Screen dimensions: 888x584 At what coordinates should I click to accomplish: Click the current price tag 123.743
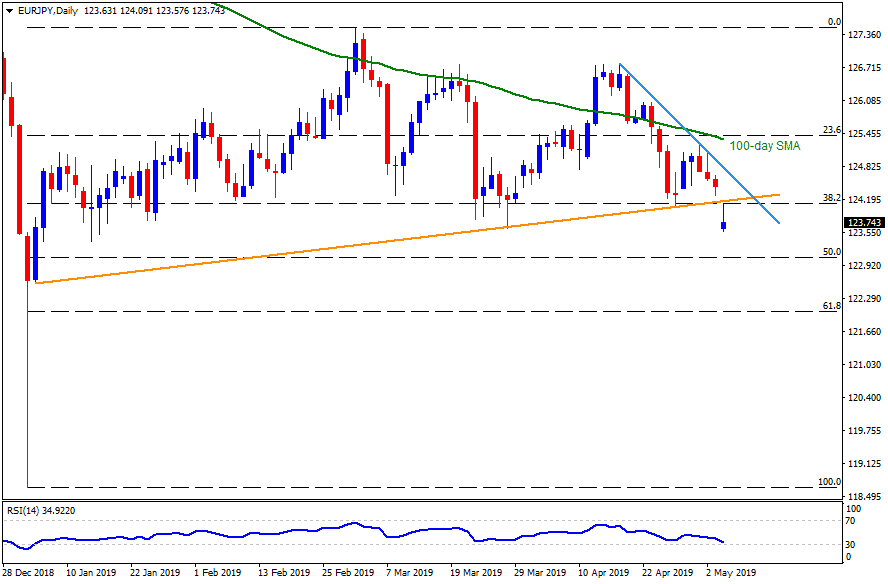tap(865, 222)
